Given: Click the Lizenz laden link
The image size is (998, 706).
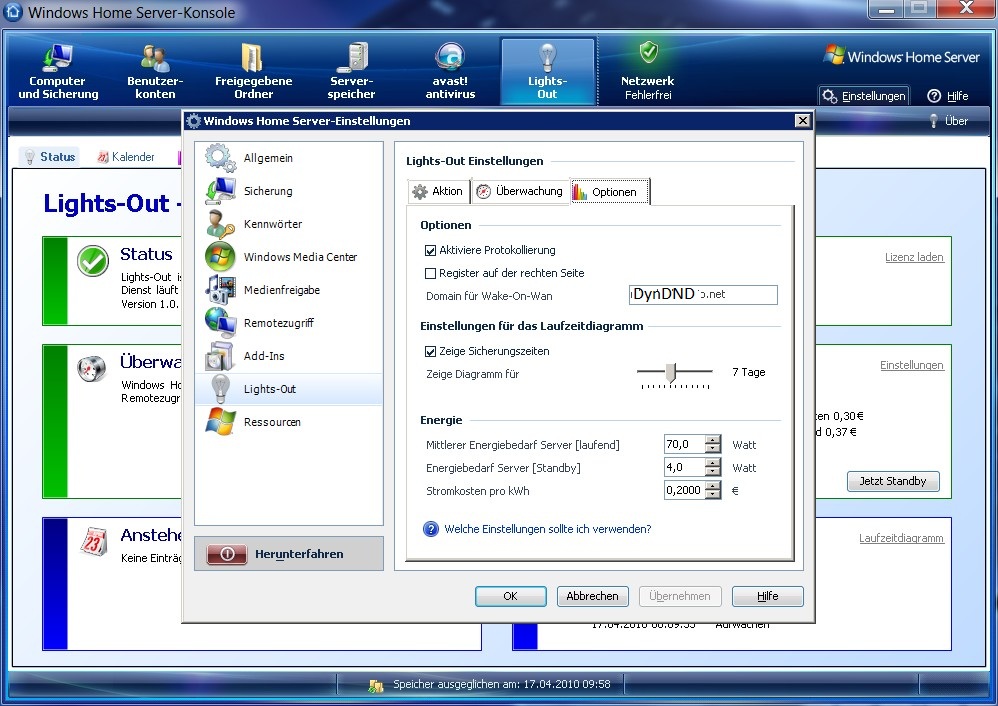Looking at the screenshot, I should point(914,257).
